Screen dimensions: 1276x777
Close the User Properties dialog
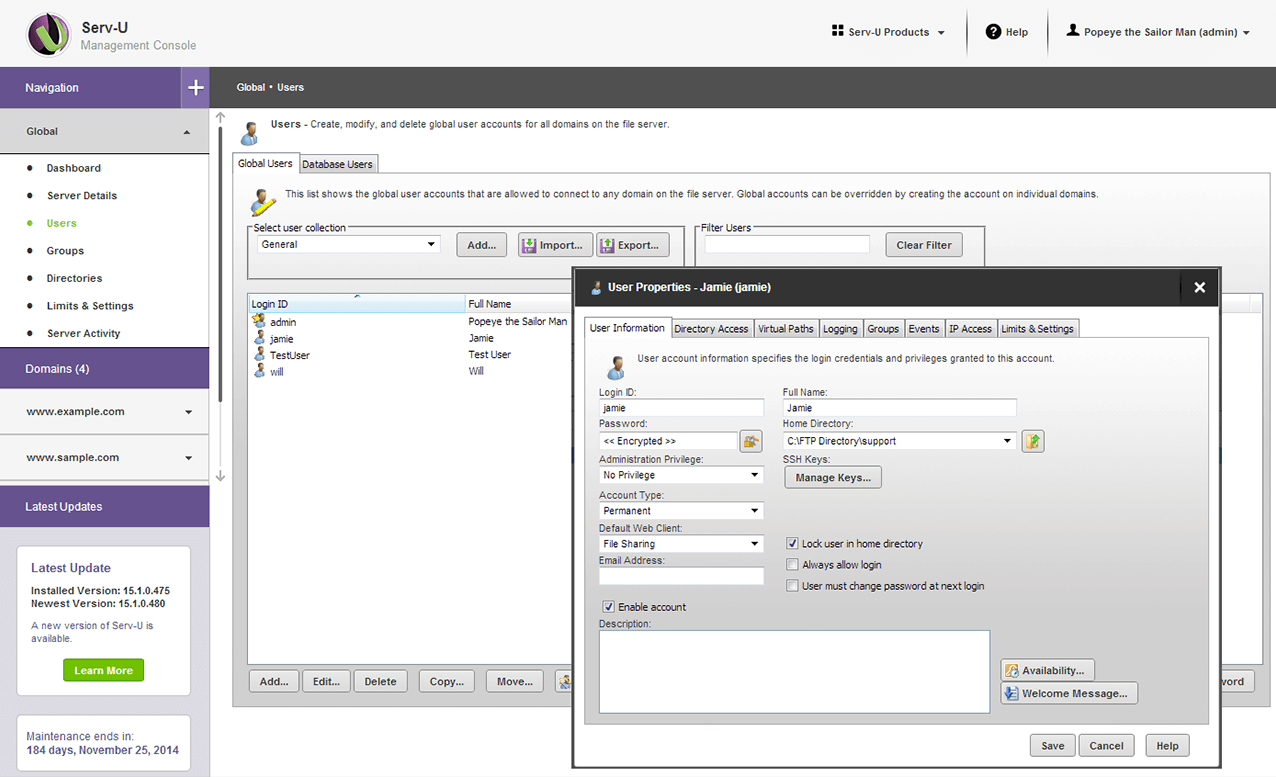coord(1199,287)
